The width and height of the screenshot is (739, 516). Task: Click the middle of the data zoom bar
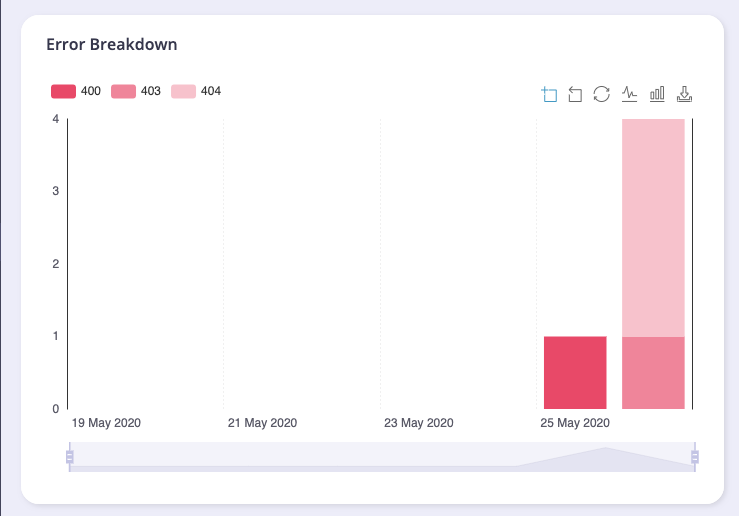click(382, 457)
